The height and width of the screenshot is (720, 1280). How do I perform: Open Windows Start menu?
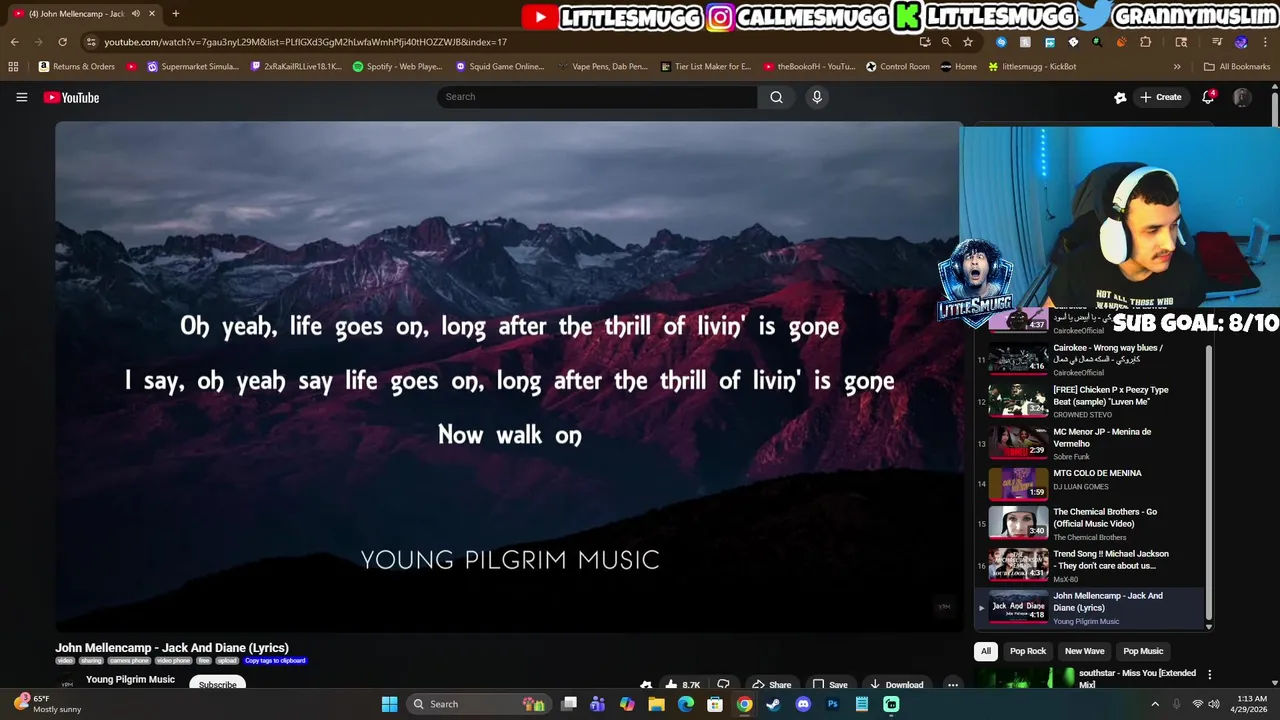(389, 704)
